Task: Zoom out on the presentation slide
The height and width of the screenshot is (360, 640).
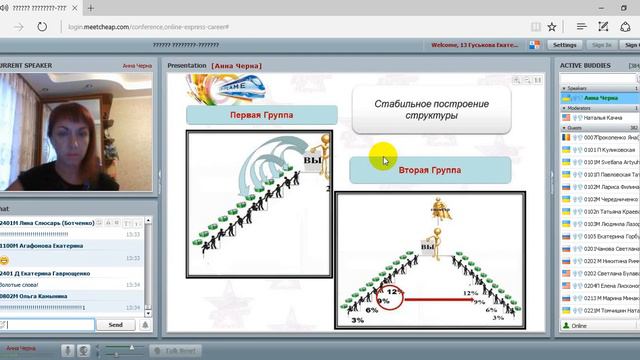Action: click(527, 80)
